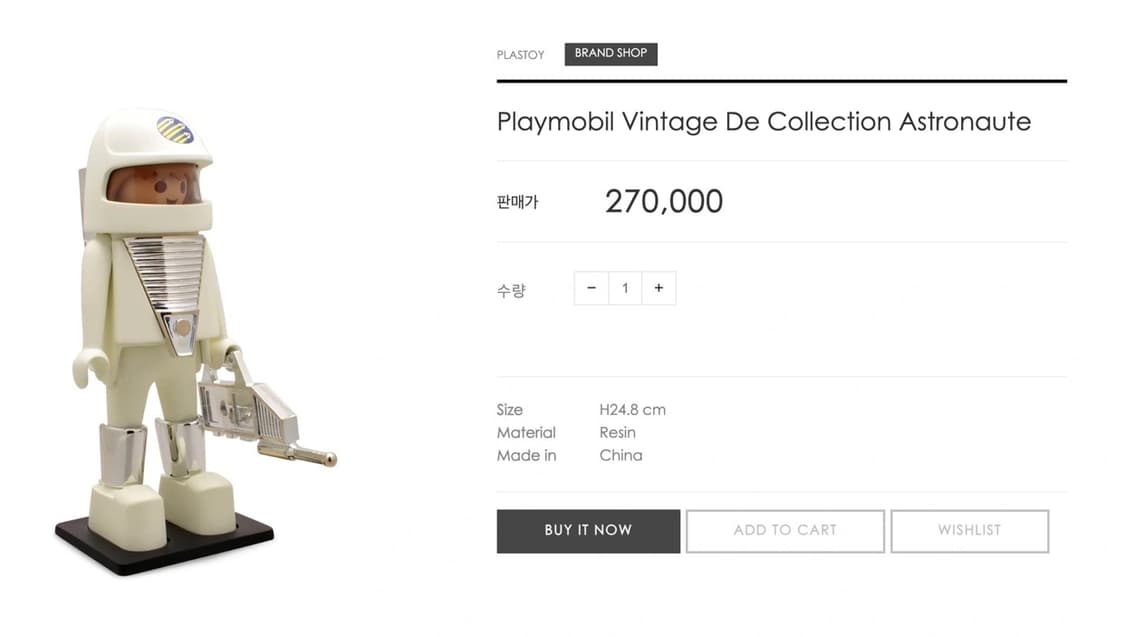Screen dimensions: 1125x637
Task: Click the Size specification label
Action: point(509,410)
